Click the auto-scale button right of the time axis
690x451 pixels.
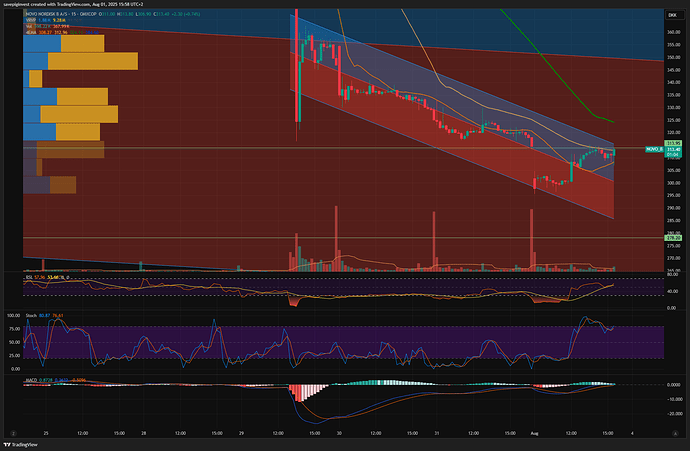coord(675,433)
